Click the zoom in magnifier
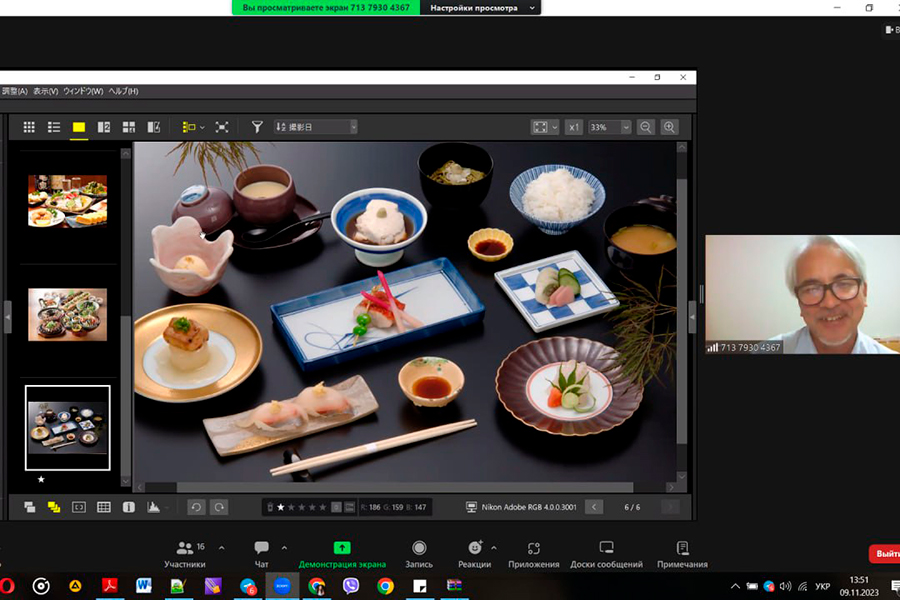 tap(669, 127)
